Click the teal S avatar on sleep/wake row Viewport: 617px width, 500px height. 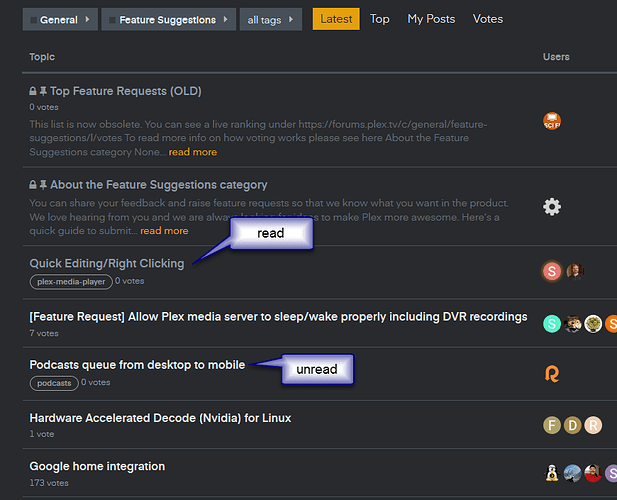pyautogui.click(x=552, y=324)
